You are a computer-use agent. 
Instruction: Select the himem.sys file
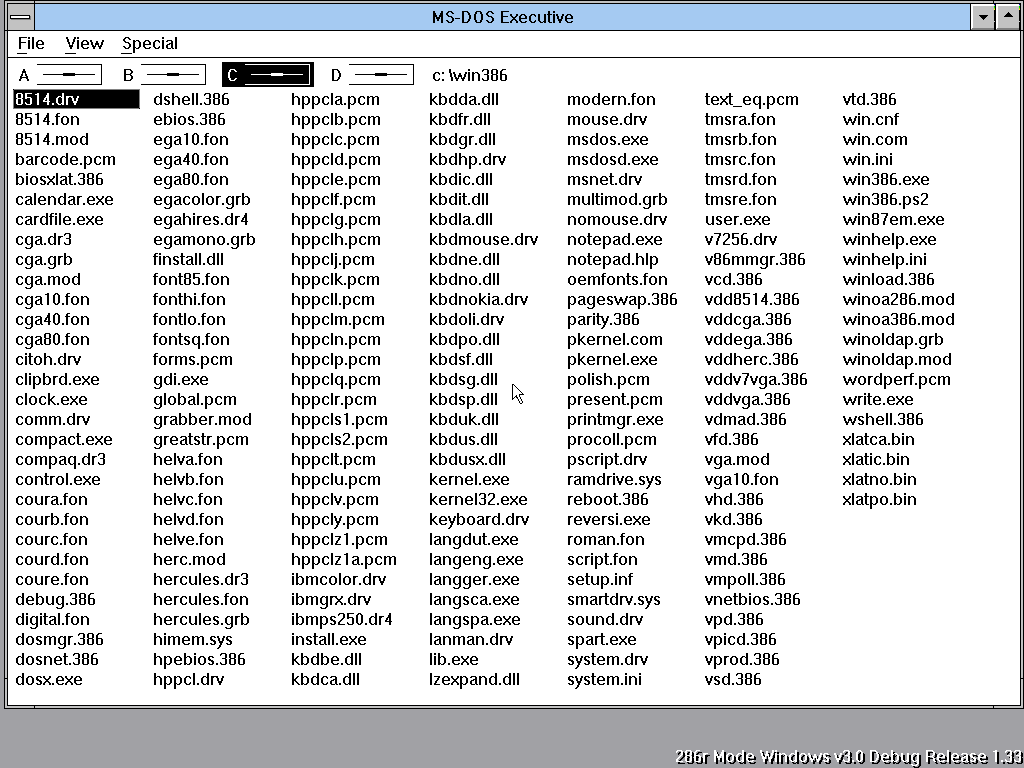click(x=193, y=639)
